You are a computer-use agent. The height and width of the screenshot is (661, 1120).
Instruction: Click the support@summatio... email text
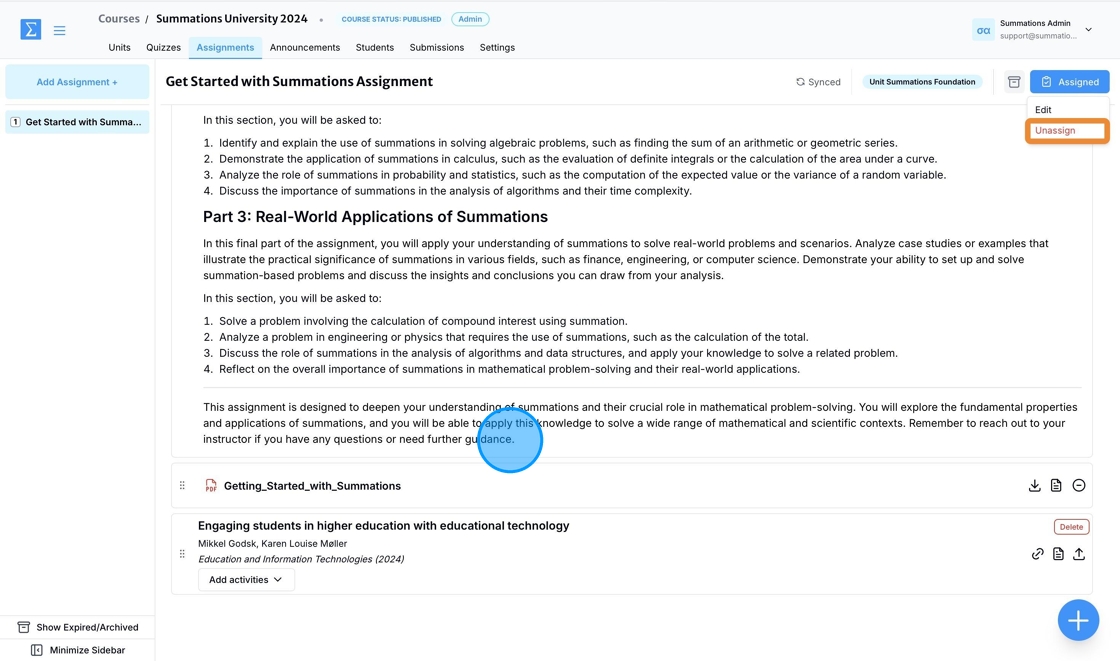(x=1038, y=36)
